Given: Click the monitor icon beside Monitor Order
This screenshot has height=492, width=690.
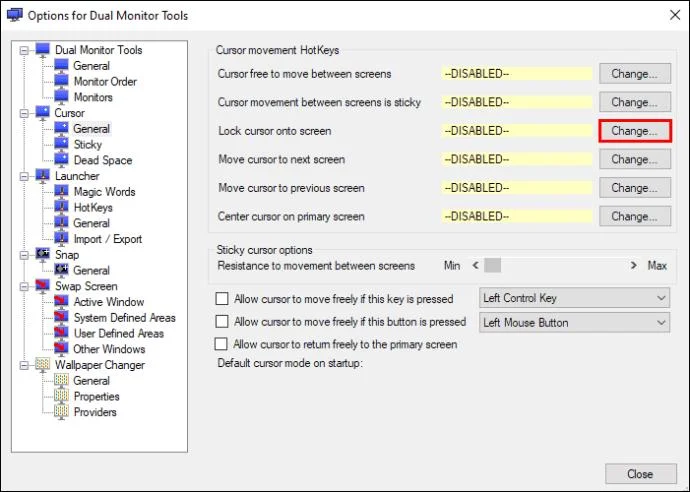Looking at the screenshot, I should click(61, 81).
